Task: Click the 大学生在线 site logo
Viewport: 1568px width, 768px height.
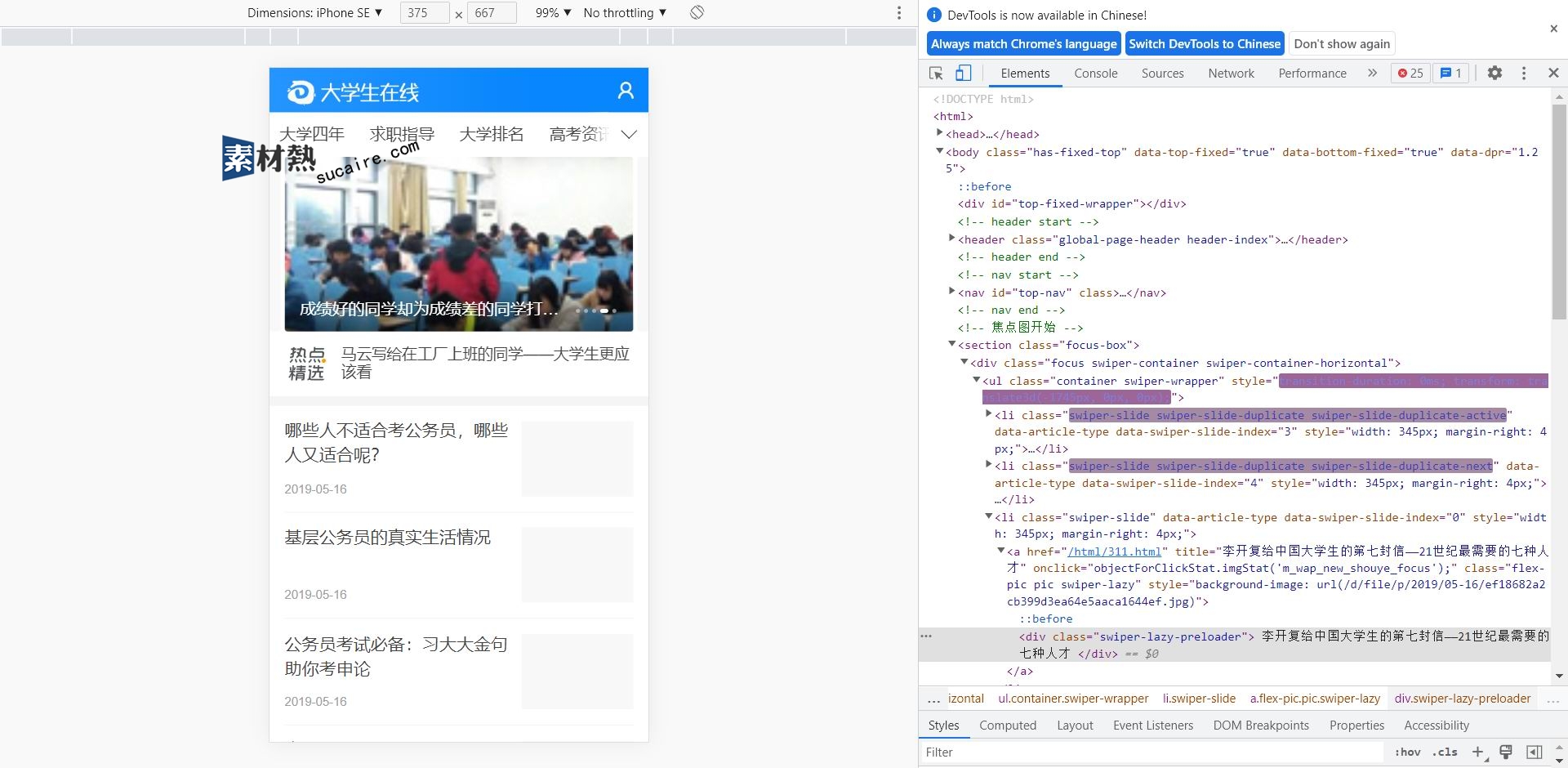Action: click(353, 92)
